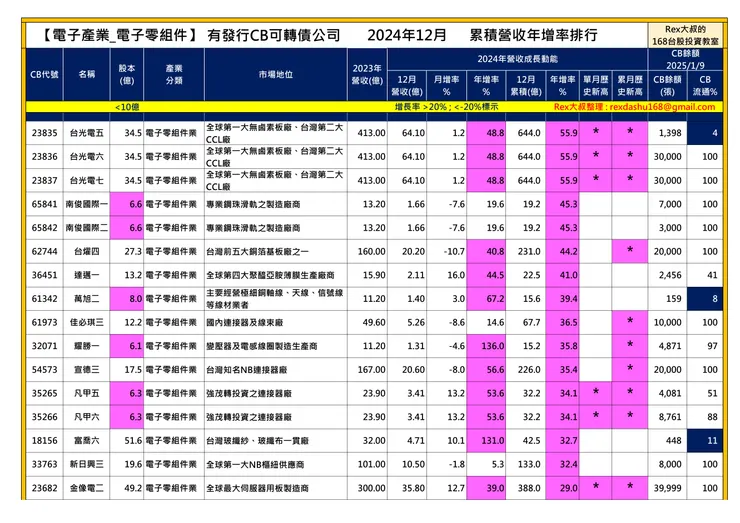Click the 全球第一大NB樞紐供應商 description
This screenshot has height=523, width=740.
(x=255, y=464)
